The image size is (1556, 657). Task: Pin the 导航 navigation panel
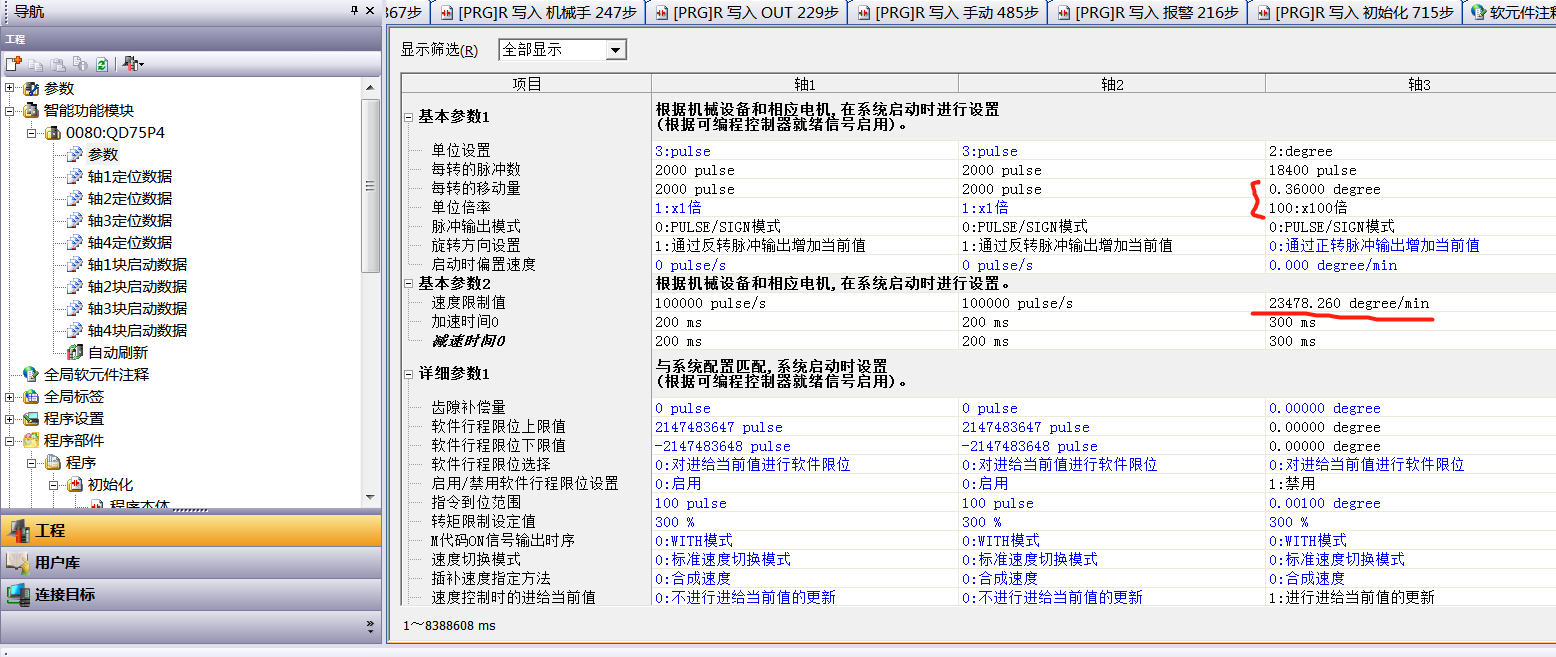(x=354, y=11)
